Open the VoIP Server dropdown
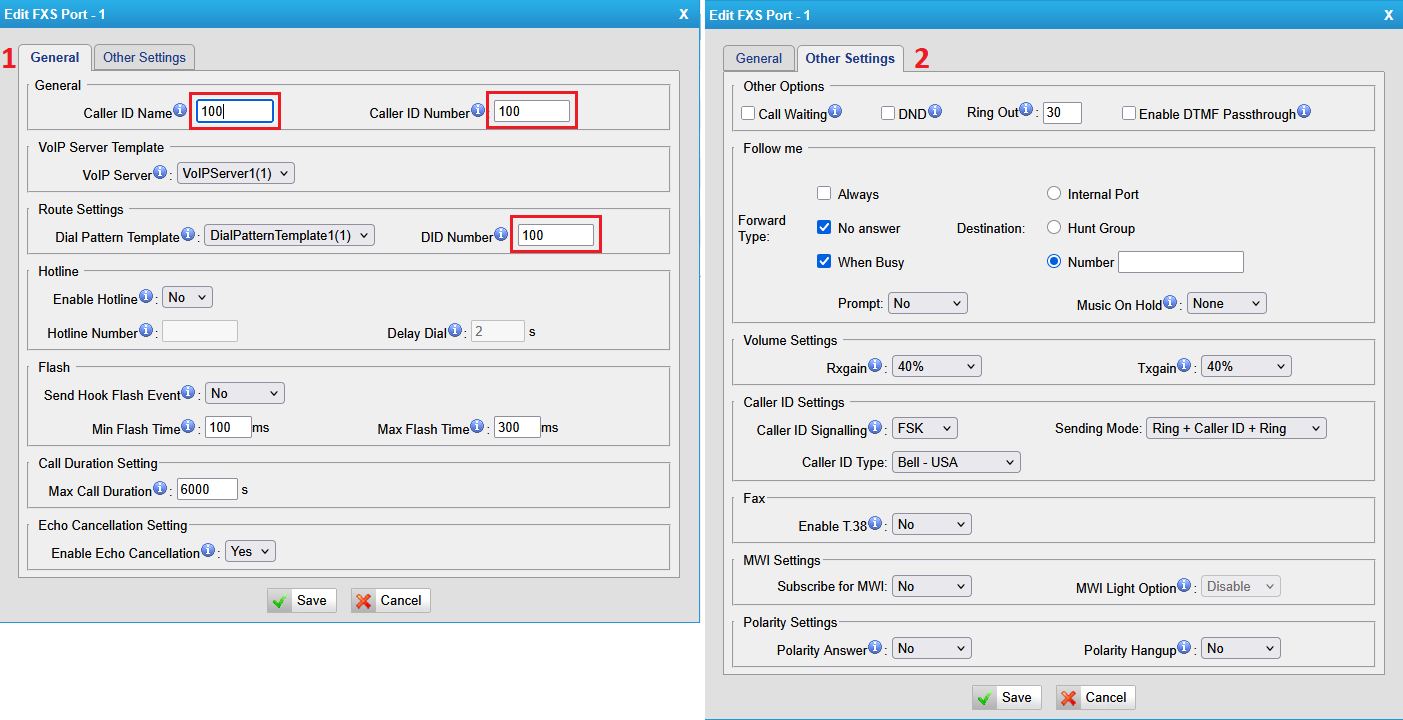Screen dimensions: 1403x720 pos(236,173)
